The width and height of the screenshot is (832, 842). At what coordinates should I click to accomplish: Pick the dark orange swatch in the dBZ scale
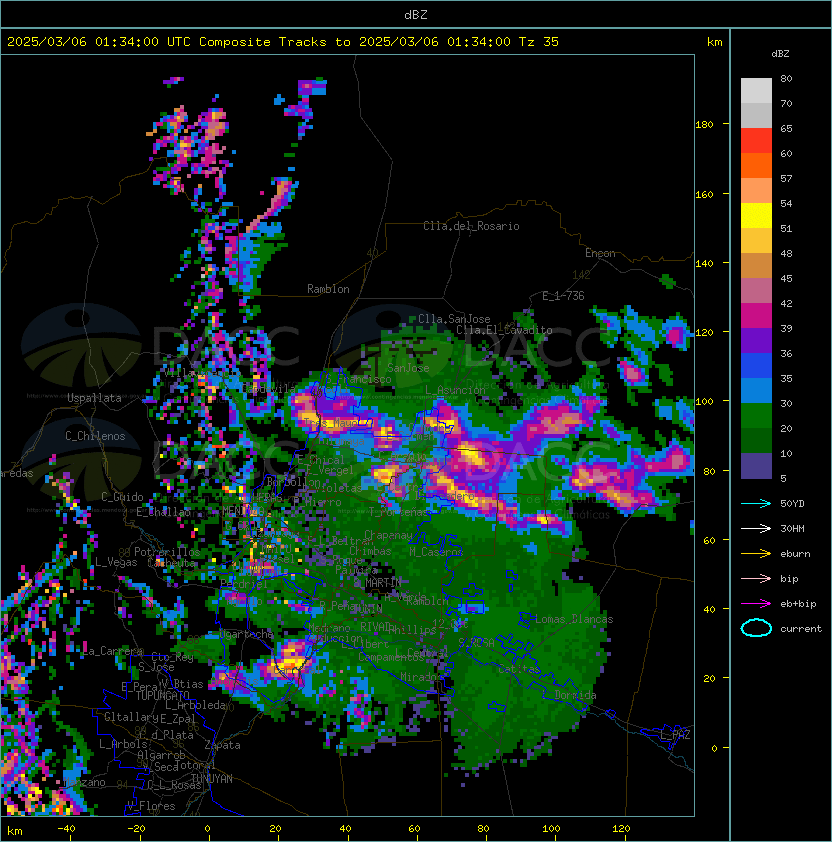756,165
